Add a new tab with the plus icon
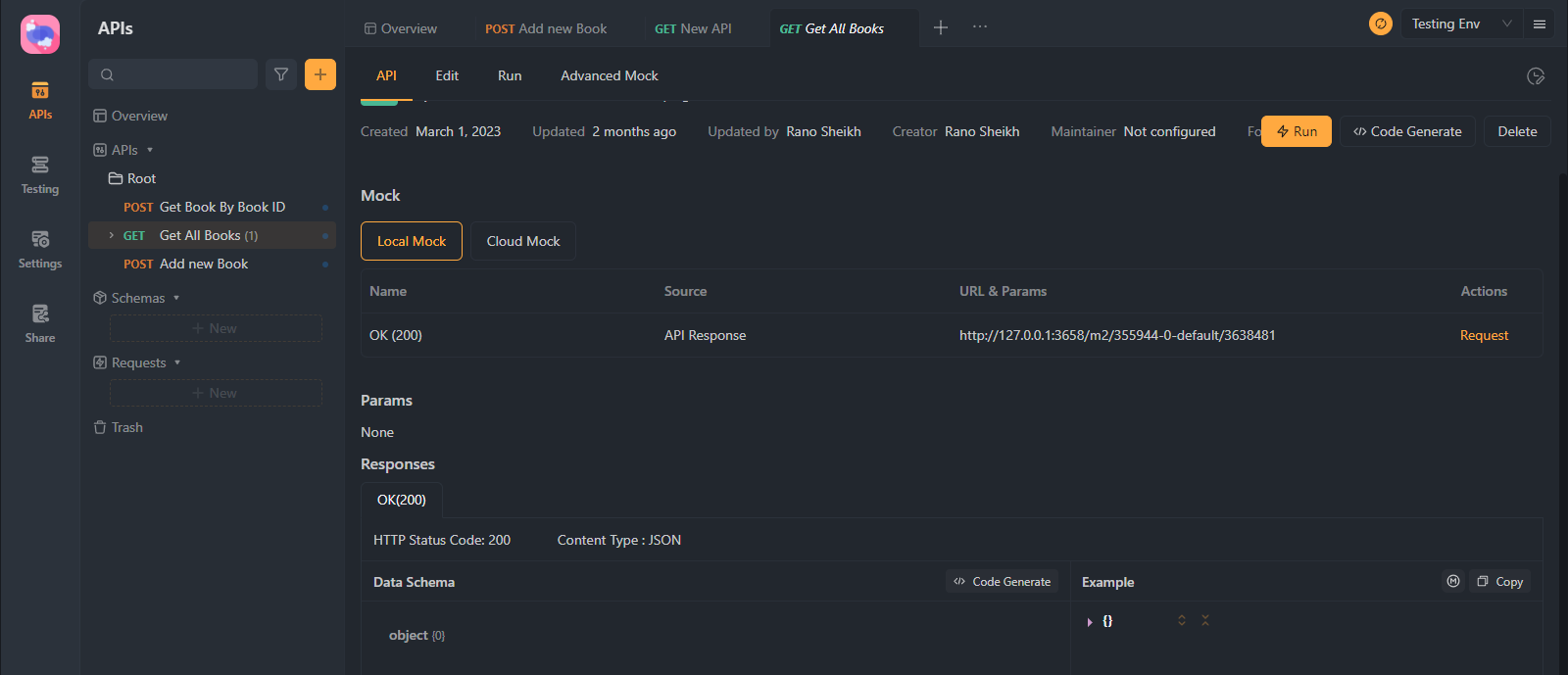This screenshot has width=1568, height=675. click(x=941, y=27)
